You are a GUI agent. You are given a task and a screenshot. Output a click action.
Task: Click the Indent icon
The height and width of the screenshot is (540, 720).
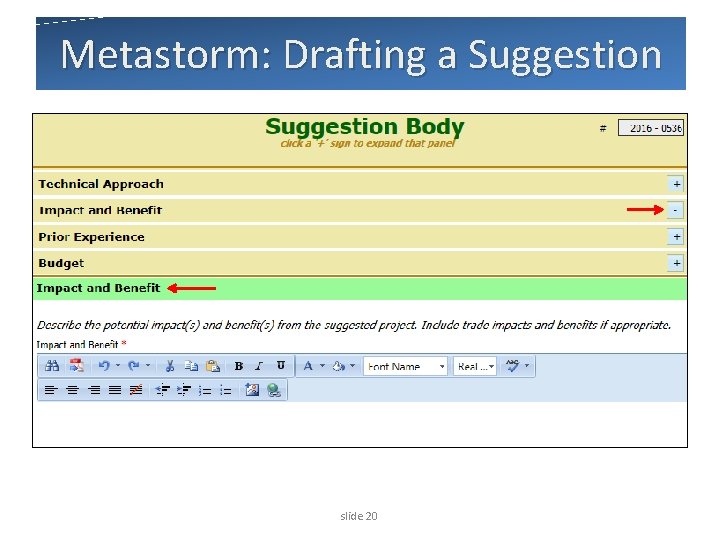pyautogui.click(x=184, y=390)
